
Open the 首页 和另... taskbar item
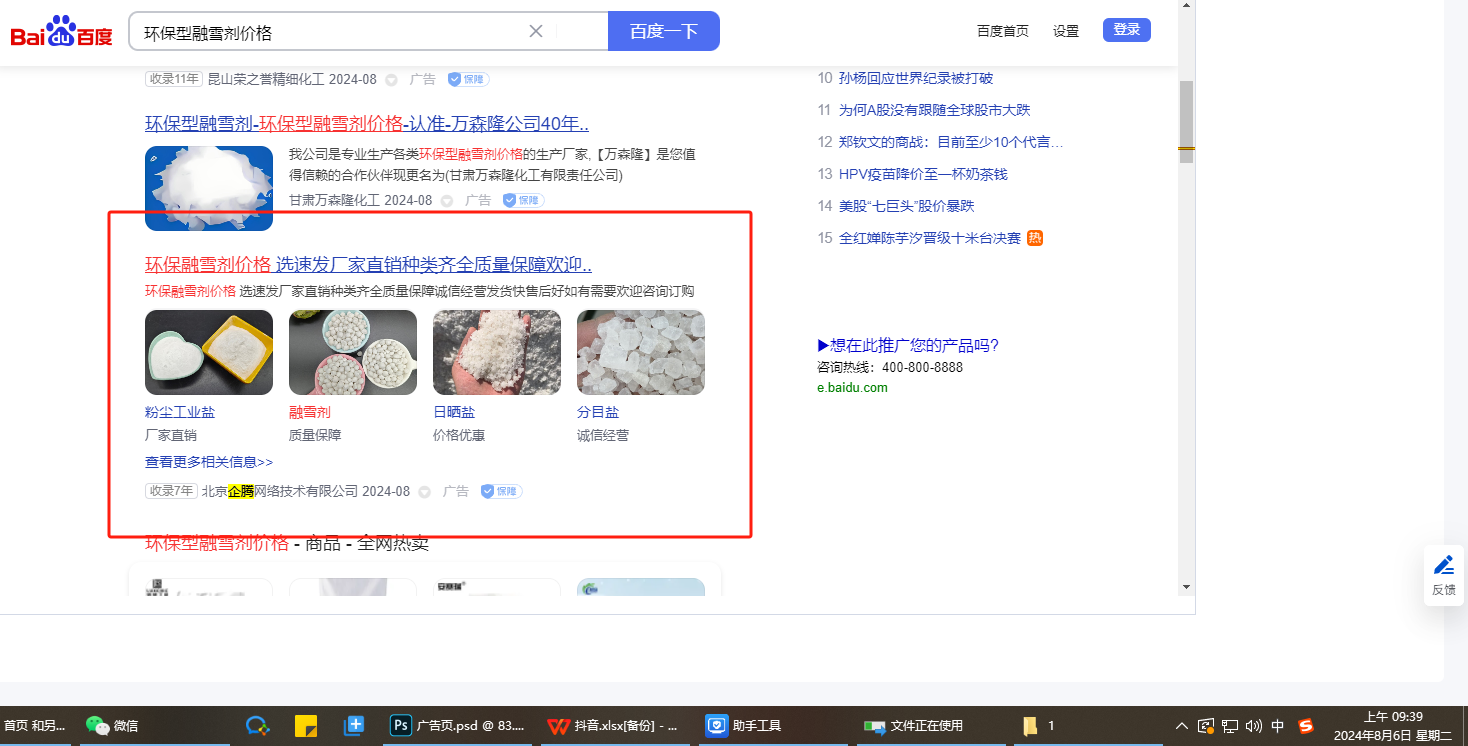34,726
